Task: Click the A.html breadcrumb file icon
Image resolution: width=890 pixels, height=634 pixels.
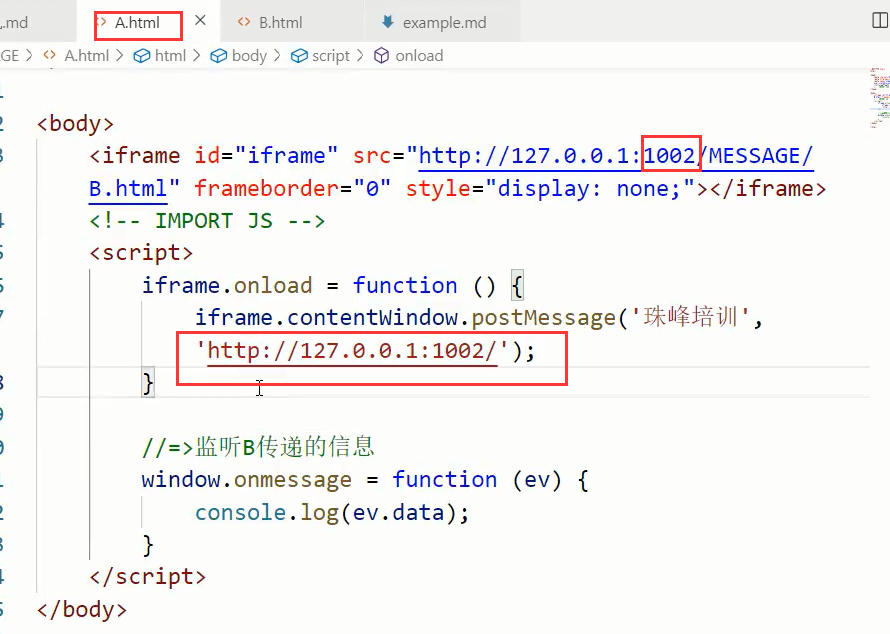Action: (x=50, y=55)
